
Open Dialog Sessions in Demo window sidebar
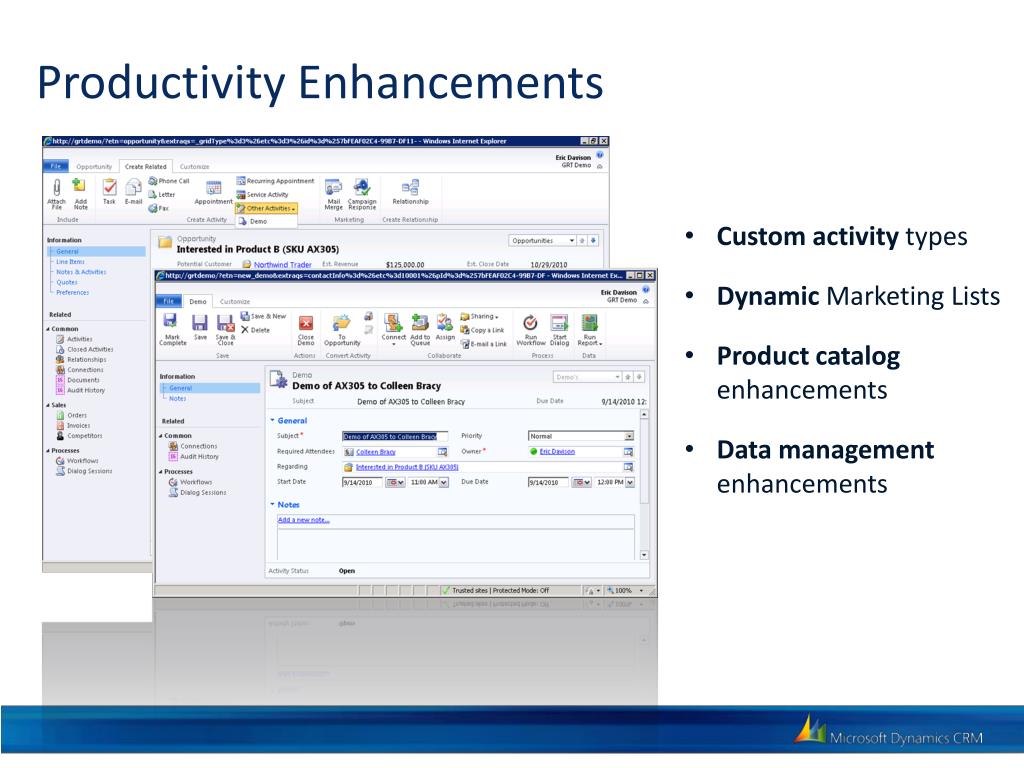click(197, 492)
